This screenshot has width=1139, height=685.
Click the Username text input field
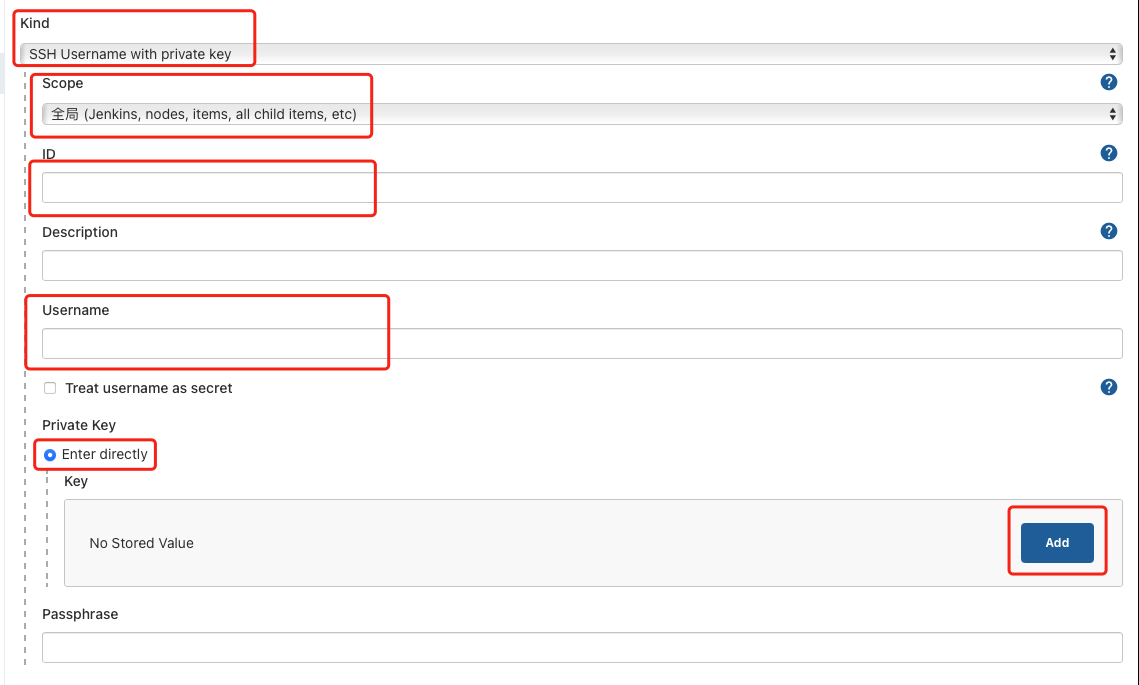click(x=582, y=344)
